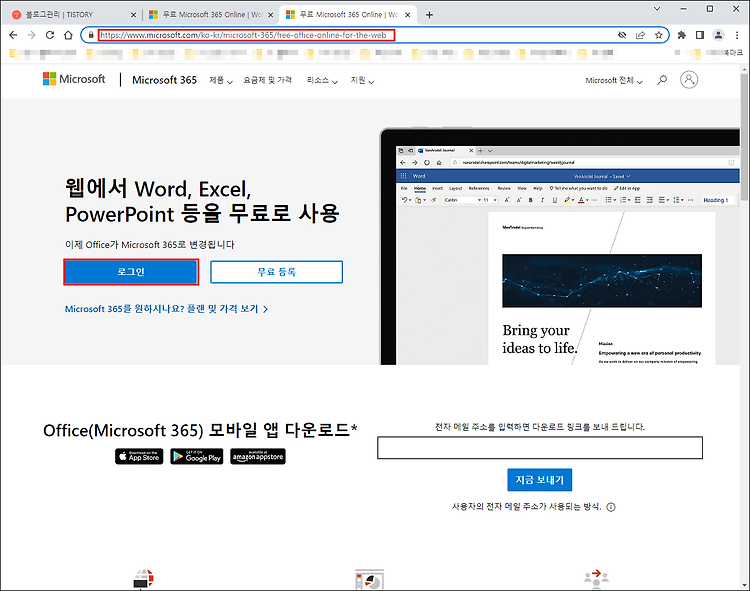This screenshot has width=750, height=591.
Task: Click the Microsoft 365 header link
Action: (x=164, y=80)
